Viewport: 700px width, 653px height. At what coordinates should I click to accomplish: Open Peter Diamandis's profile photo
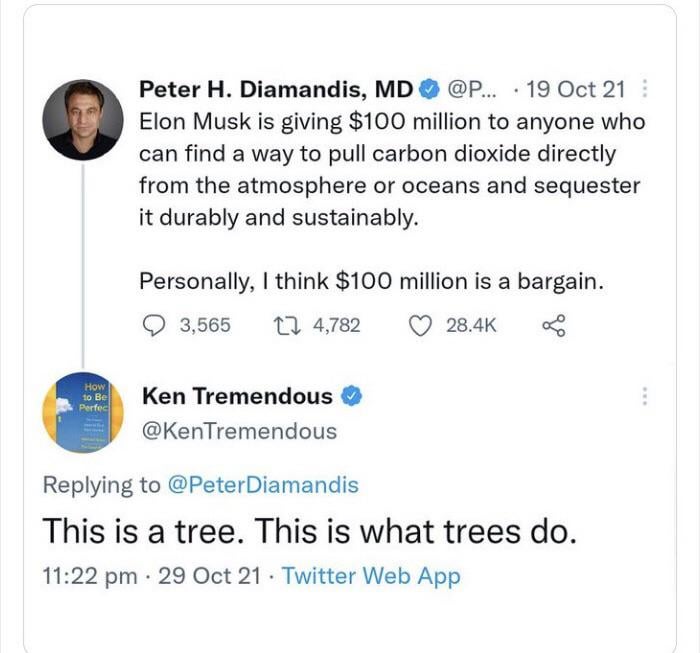coord(83,119)
